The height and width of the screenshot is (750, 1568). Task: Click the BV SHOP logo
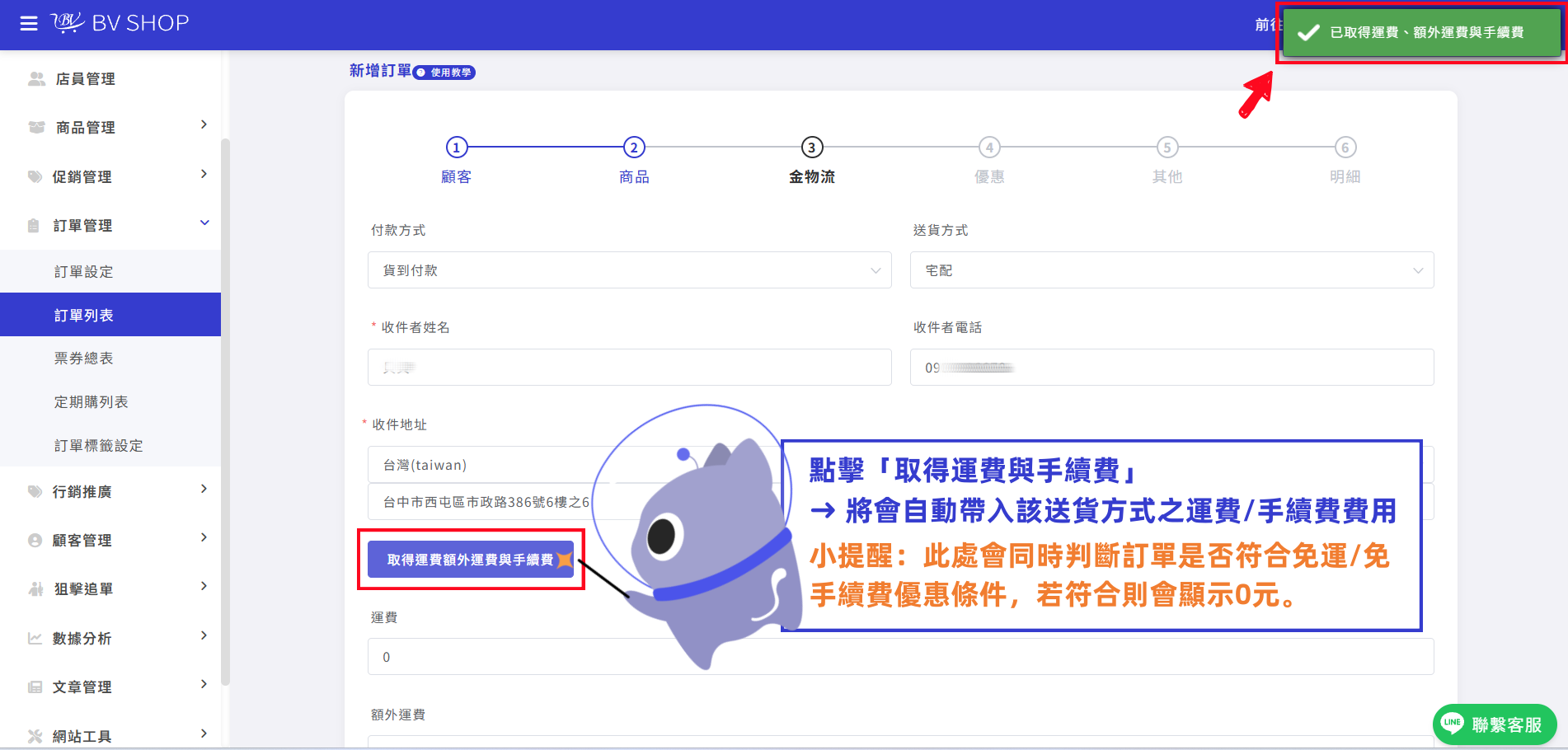[120, 22]
